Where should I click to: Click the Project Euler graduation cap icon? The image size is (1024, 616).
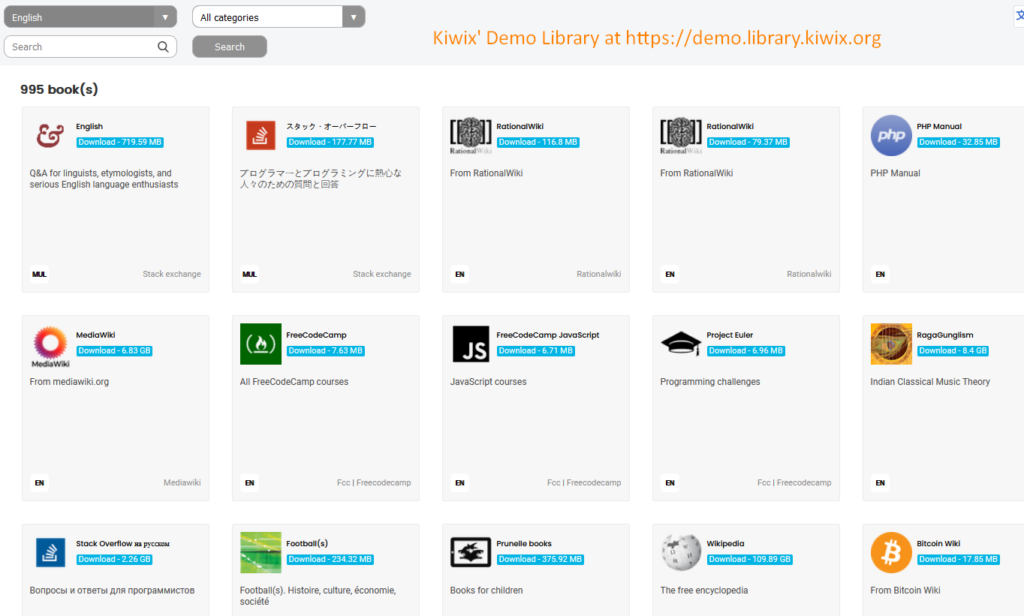tap(681, 344)
